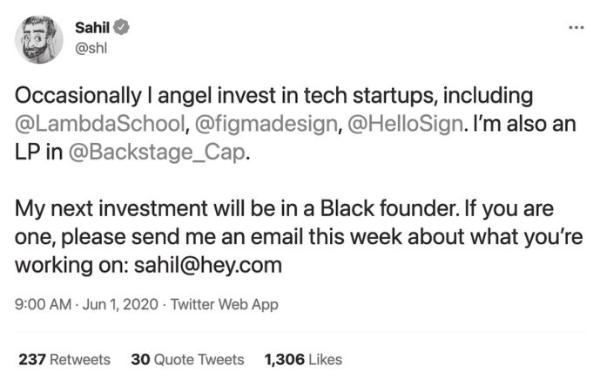Go to the @Backstage_Cap profile mention

point(157,152)
